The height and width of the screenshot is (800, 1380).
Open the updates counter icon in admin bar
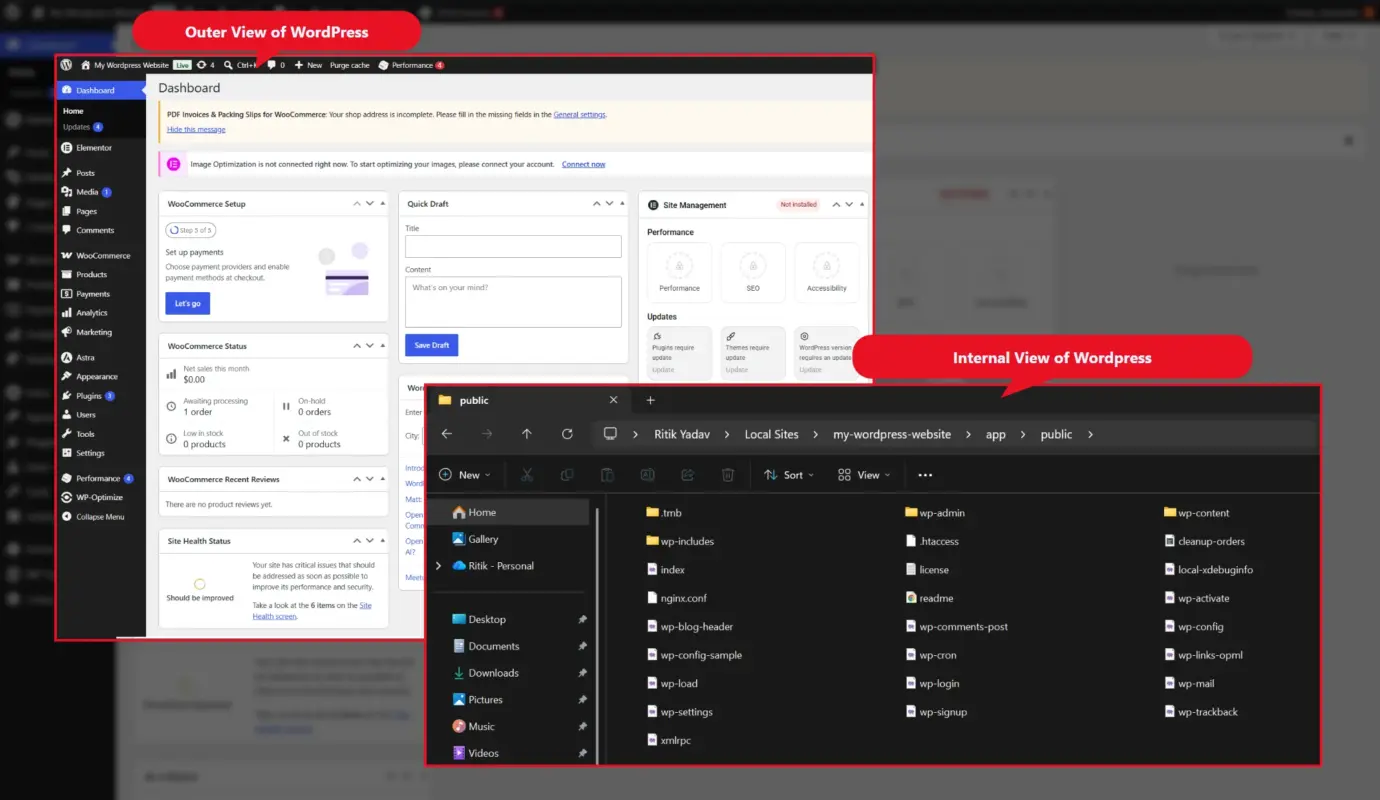205,65
